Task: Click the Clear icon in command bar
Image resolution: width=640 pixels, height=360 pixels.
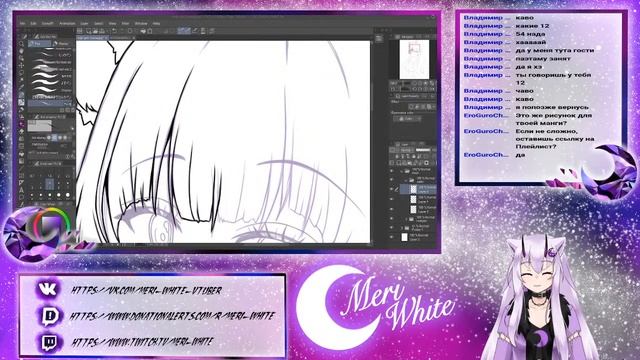Action: (x=130, y=31)
